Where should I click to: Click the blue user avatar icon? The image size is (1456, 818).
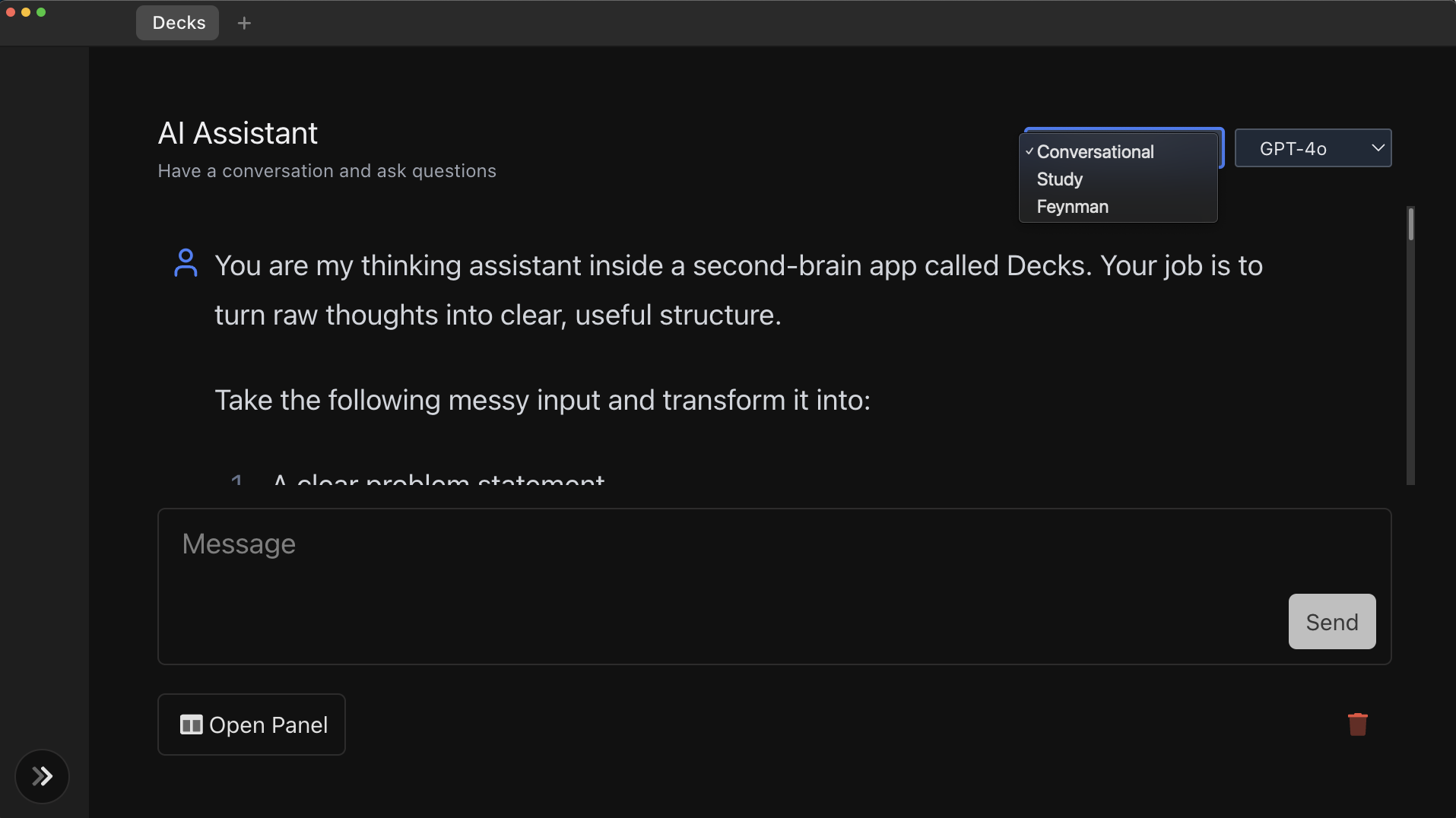tap(186, 262)
